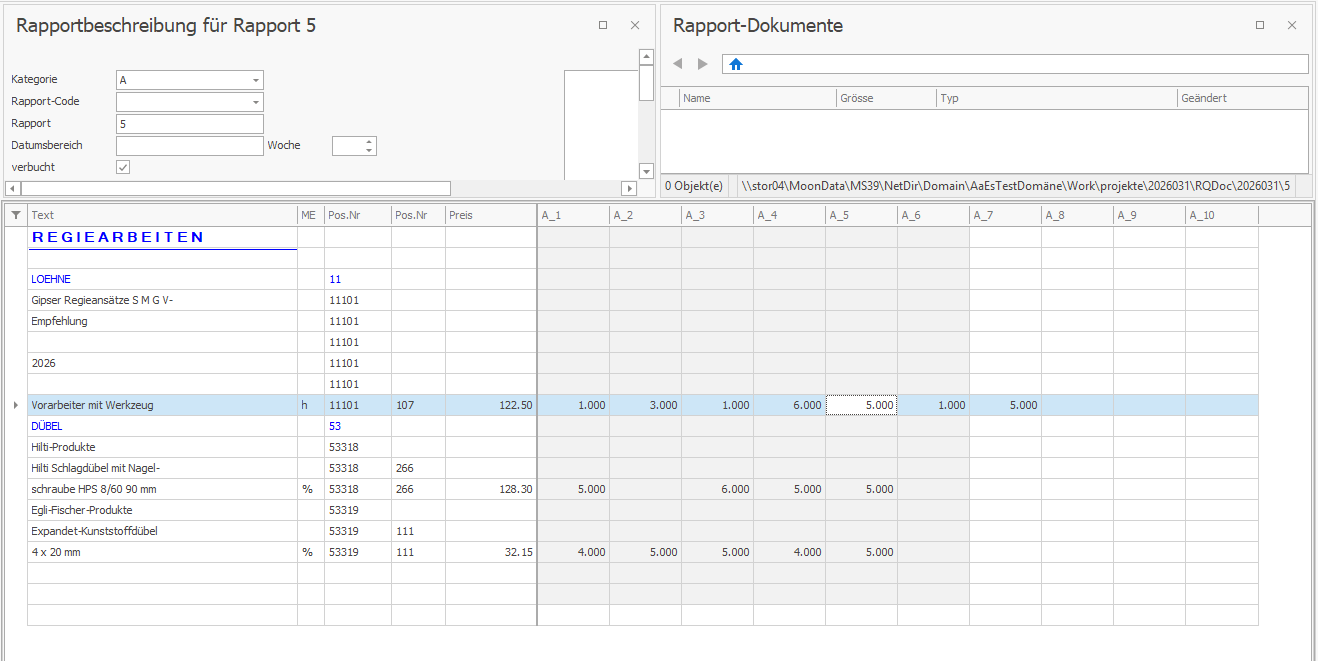Click the 0 Objekt(e) status entry
1318x661 pixels.
point(694,186)
